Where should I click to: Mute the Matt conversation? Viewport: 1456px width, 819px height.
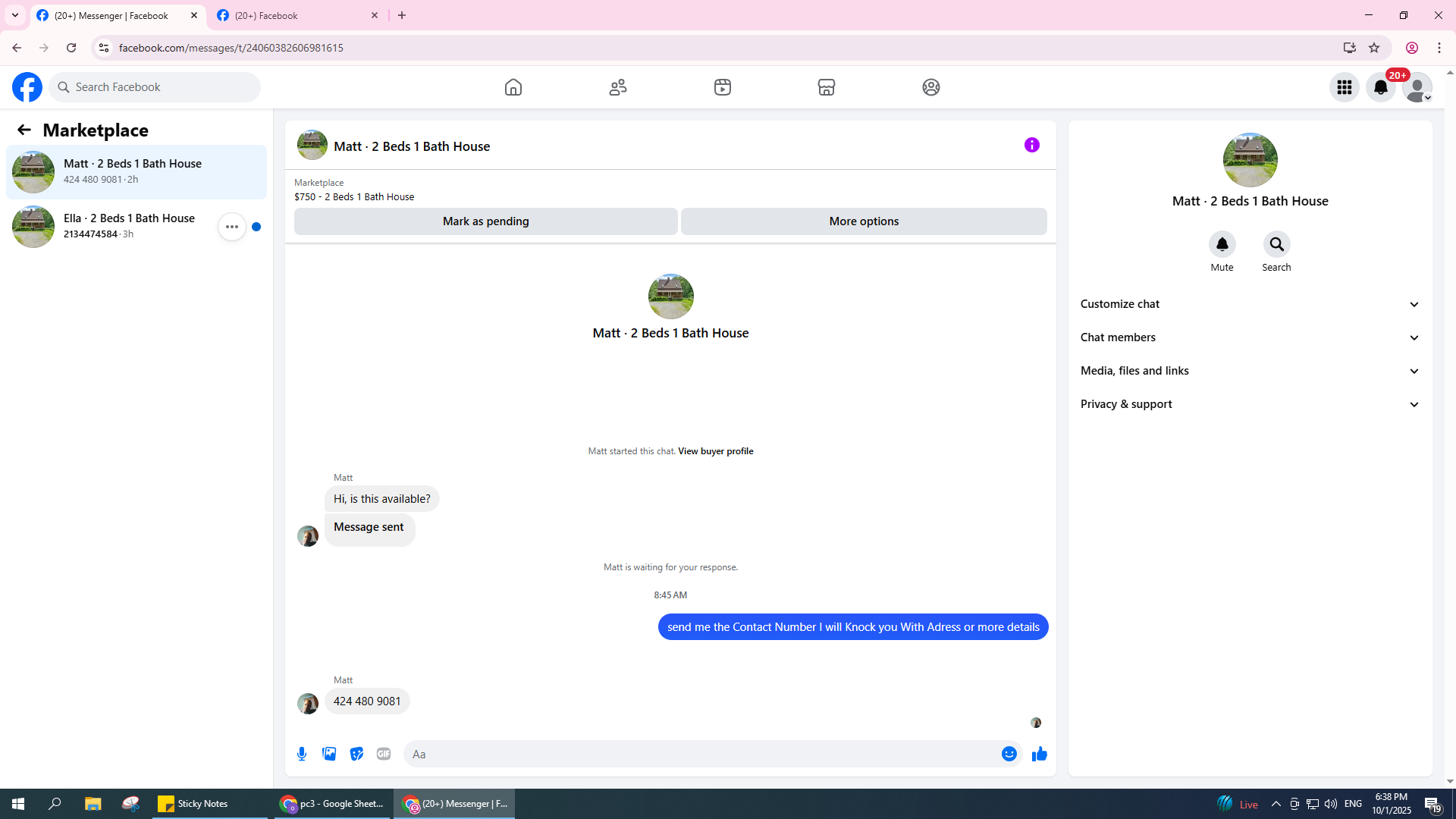pos(1222,244)
